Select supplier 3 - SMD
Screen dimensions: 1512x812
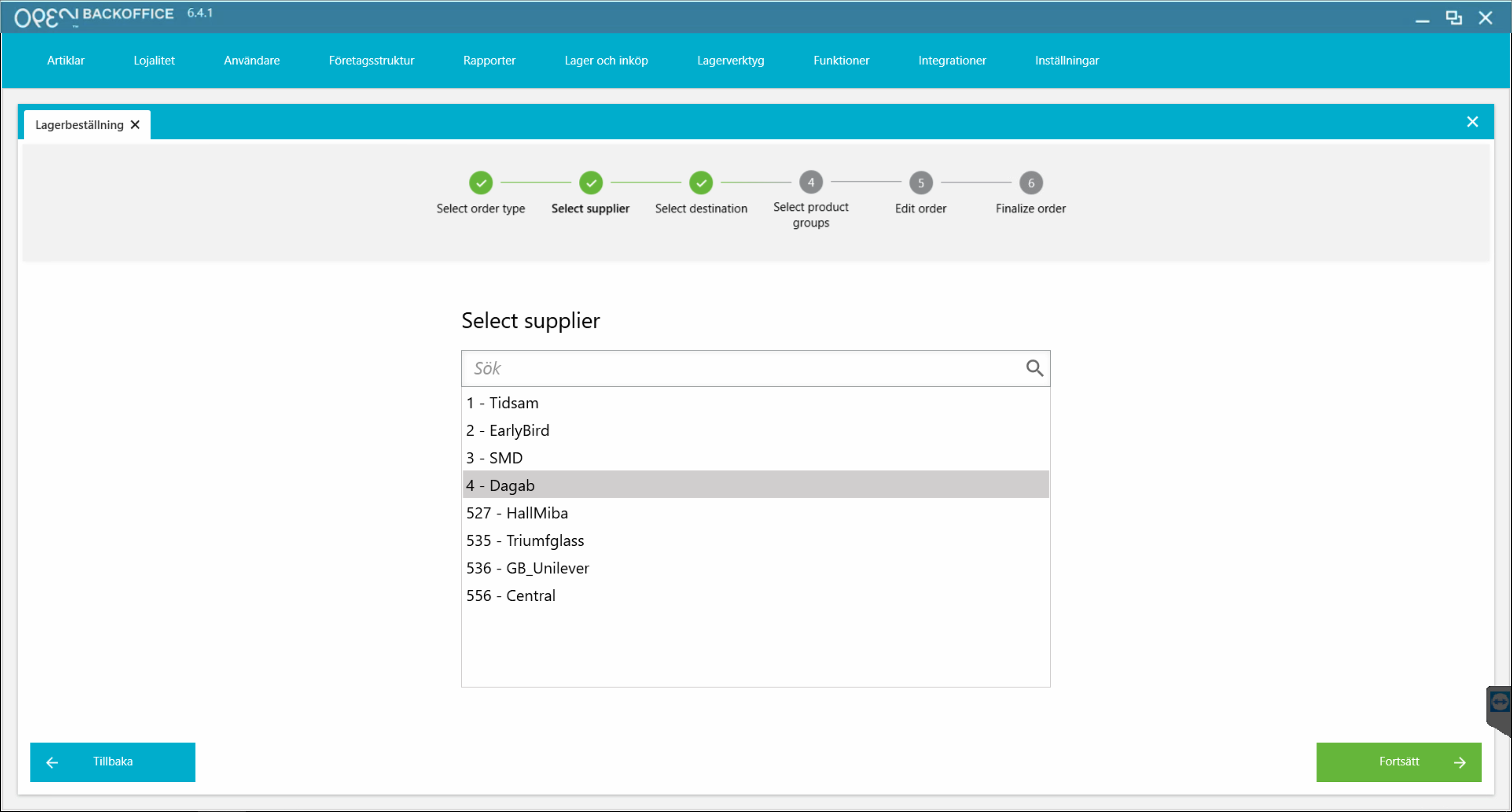point(756,458)
